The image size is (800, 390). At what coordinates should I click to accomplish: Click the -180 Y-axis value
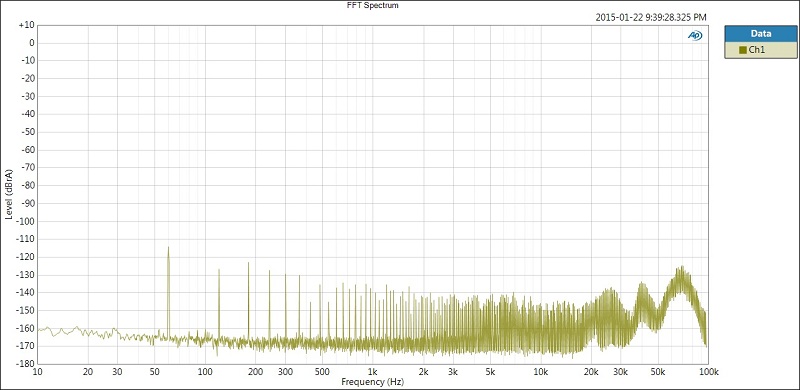[x=25, y=363]
